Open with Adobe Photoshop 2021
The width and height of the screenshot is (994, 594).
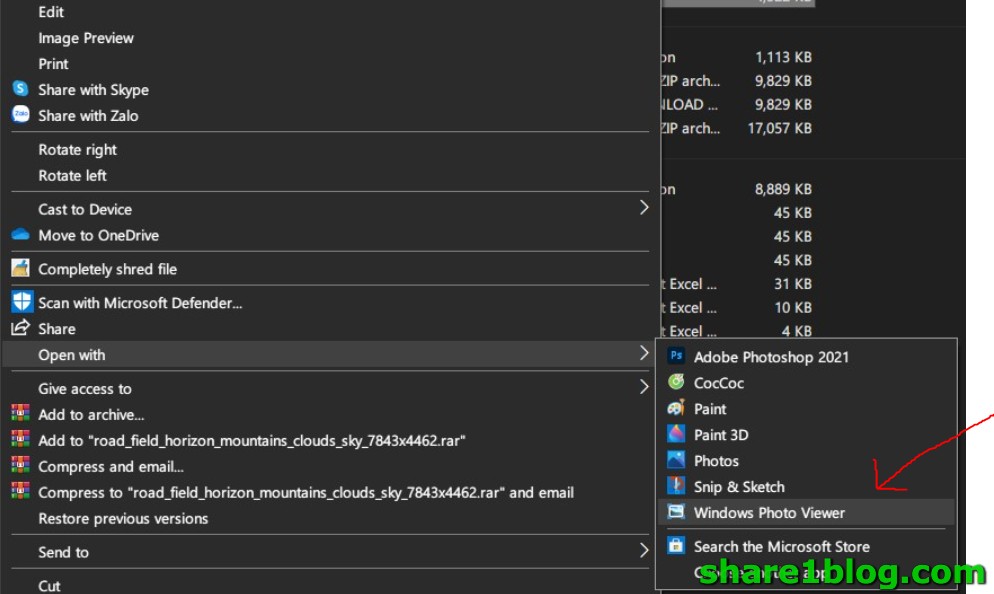coord(771,357)
